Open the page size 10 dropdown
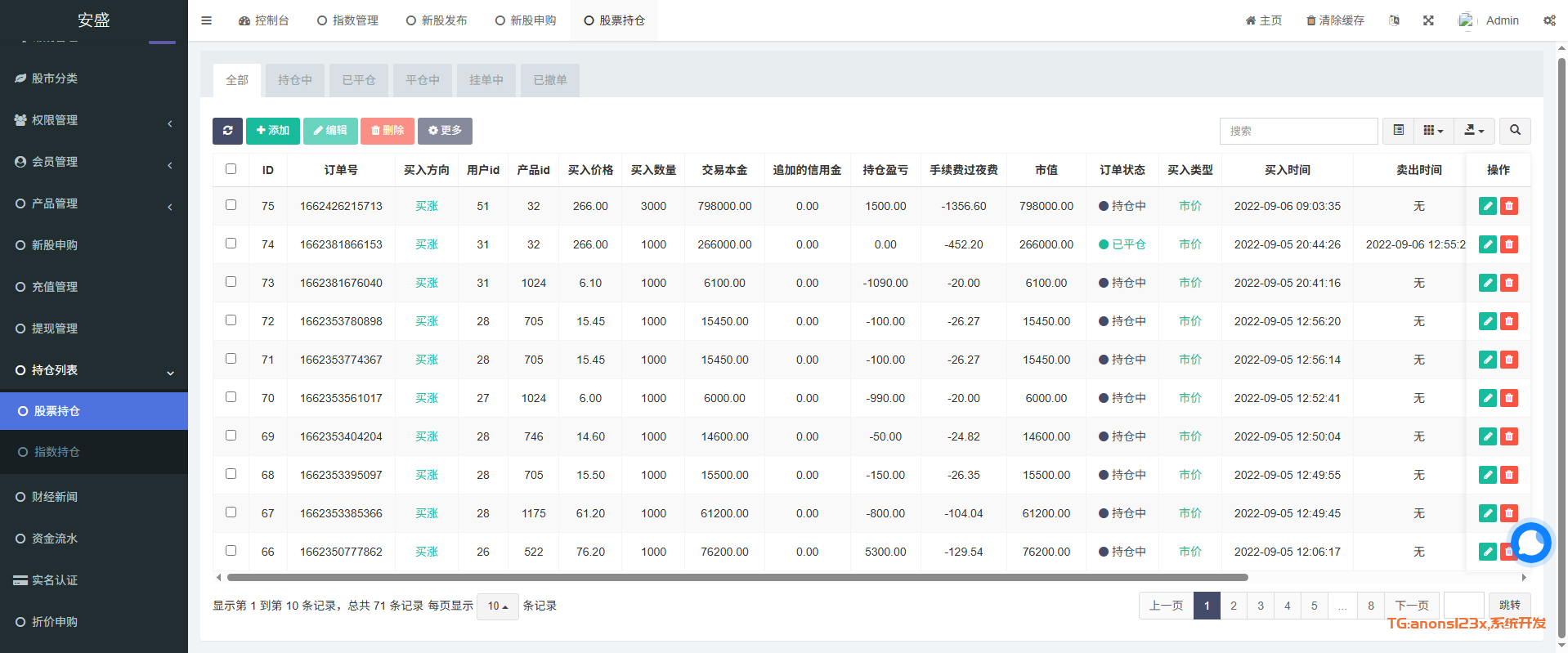 coord(497,606)
